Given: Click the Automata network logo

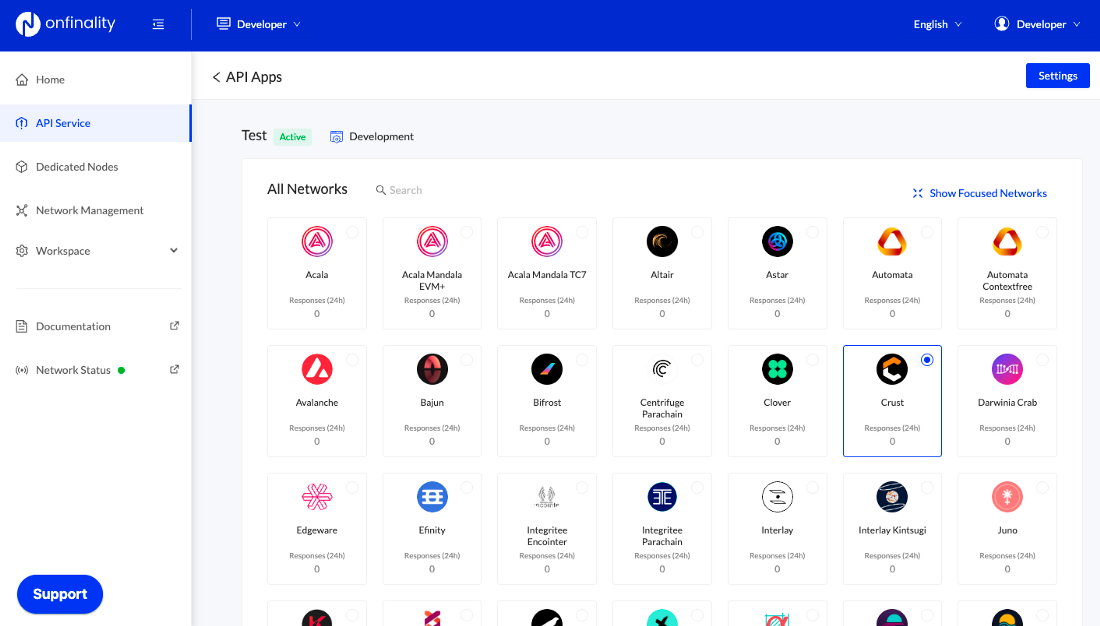Looking at the screenshot, I should point(892,241).
